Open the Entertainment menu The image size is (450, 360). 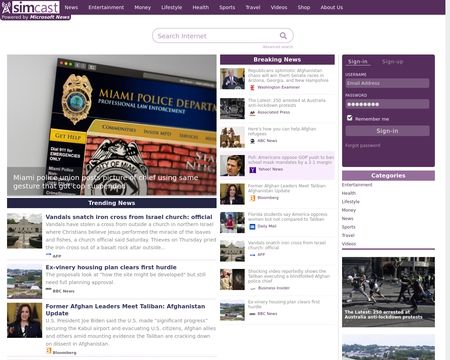click(106, 7)
